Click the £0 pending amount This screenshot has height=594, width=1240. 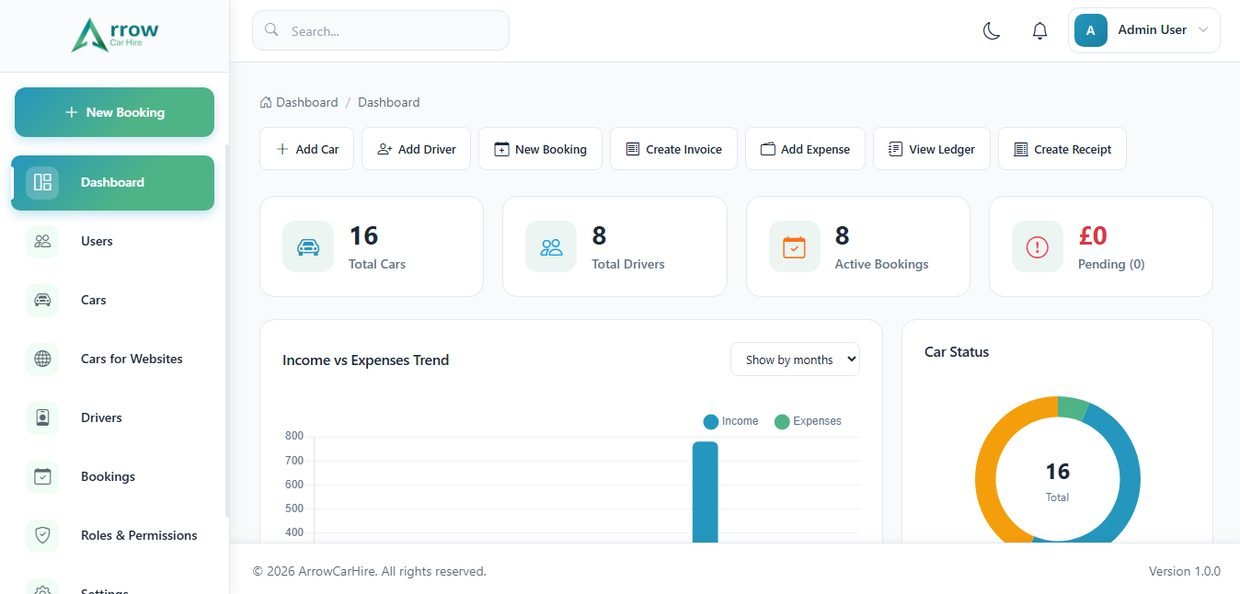coord(1093,235)
